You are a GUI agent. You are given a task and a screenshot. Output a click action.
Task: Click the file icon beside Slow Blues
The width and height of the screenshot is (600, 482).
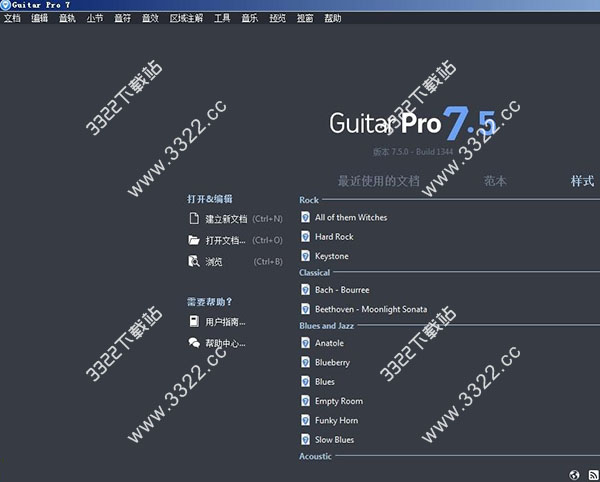point(305,439)
